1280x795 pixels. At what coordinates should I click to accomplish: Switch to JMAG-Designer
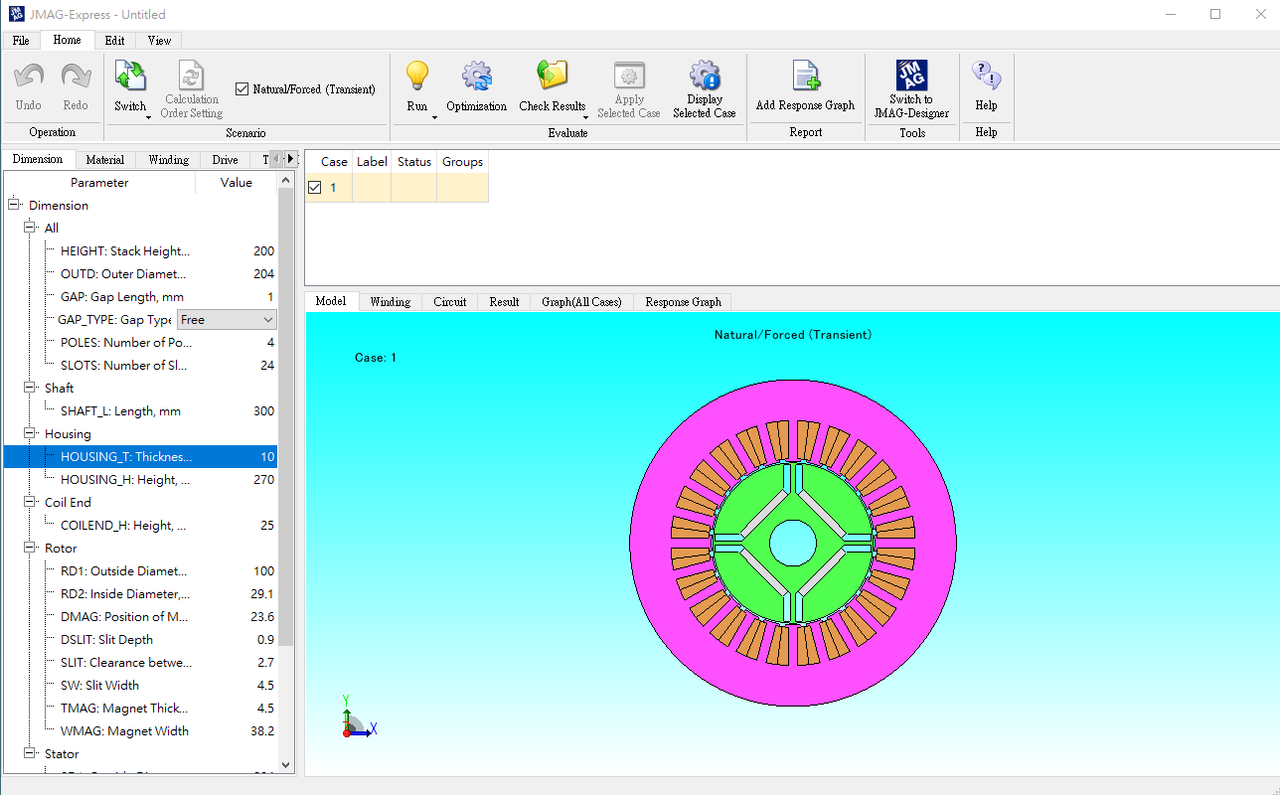(911, 77)
